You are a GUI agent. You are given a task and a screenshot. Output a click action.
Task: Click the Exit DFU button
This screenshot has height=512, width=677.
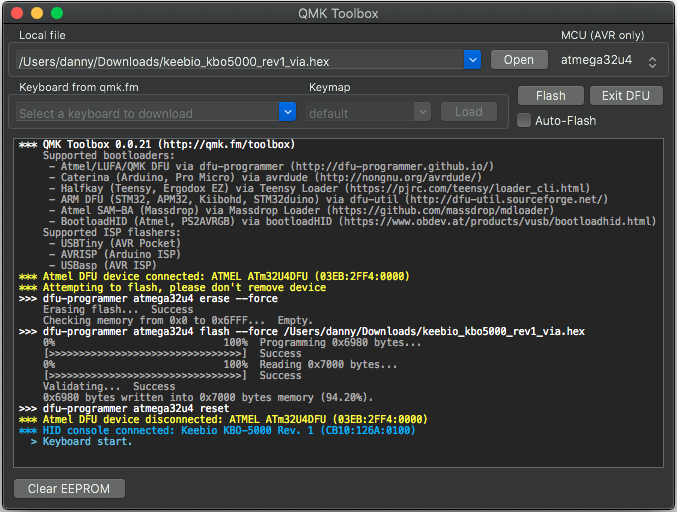626,96
